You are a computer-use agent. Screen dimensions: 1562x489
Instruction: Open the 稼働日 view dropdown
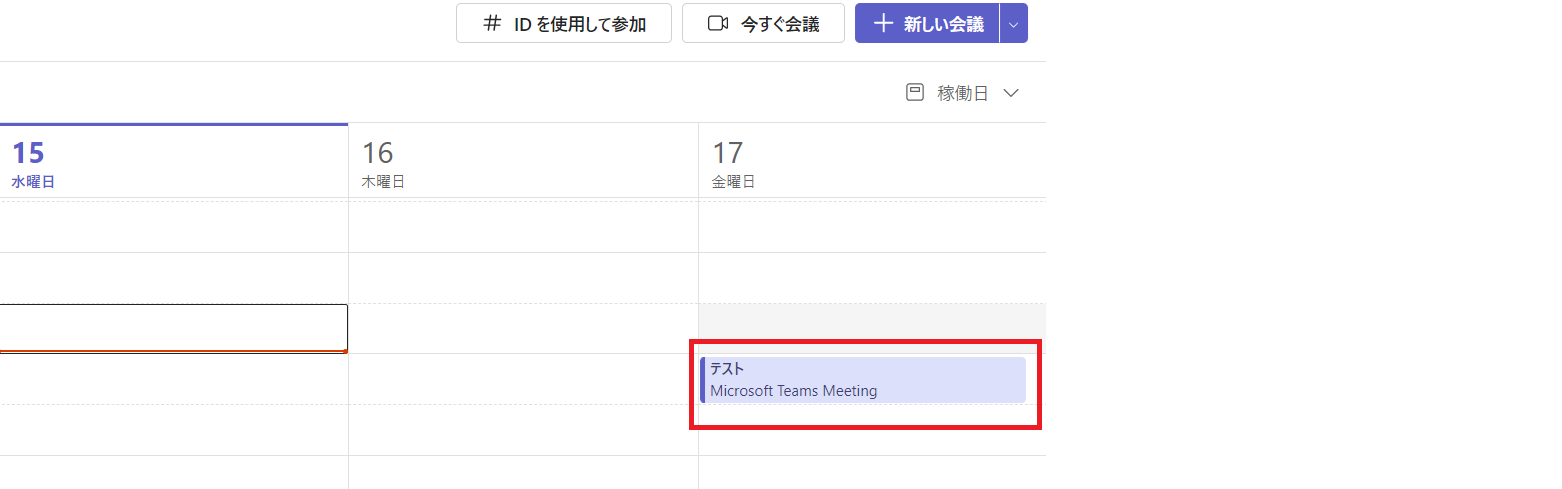click(x=962, y=93)
